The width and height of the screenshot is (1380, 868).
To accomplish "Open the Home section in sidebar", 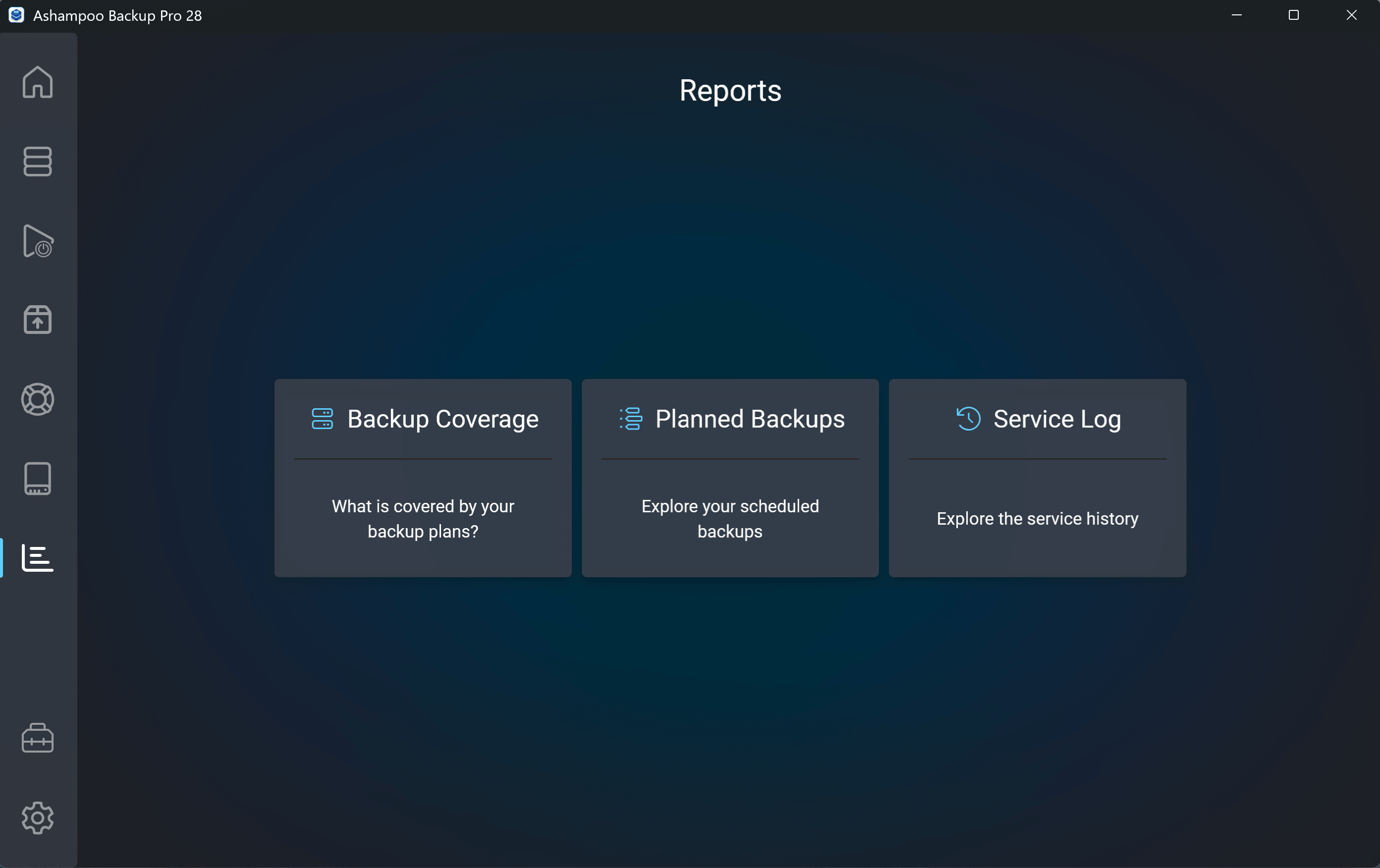I will tap(38, 82).
